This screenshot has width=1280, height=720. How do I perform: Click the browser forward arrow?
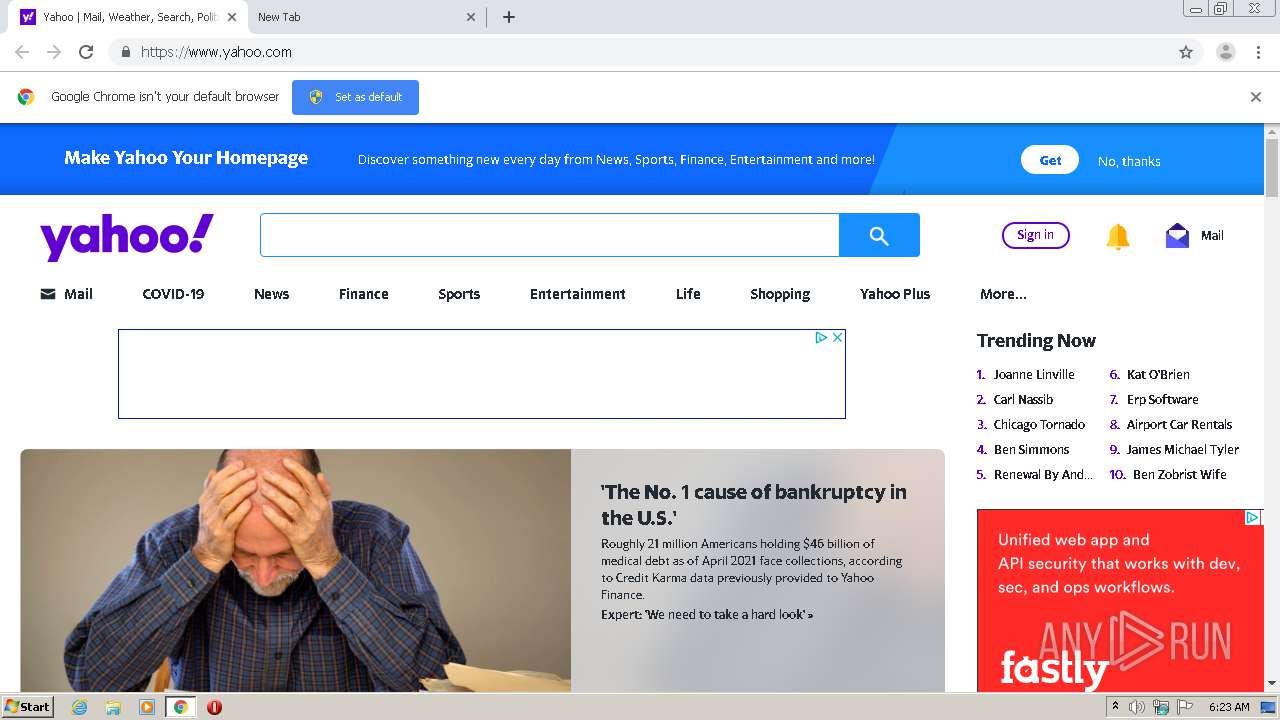click(x=54, y=52)
